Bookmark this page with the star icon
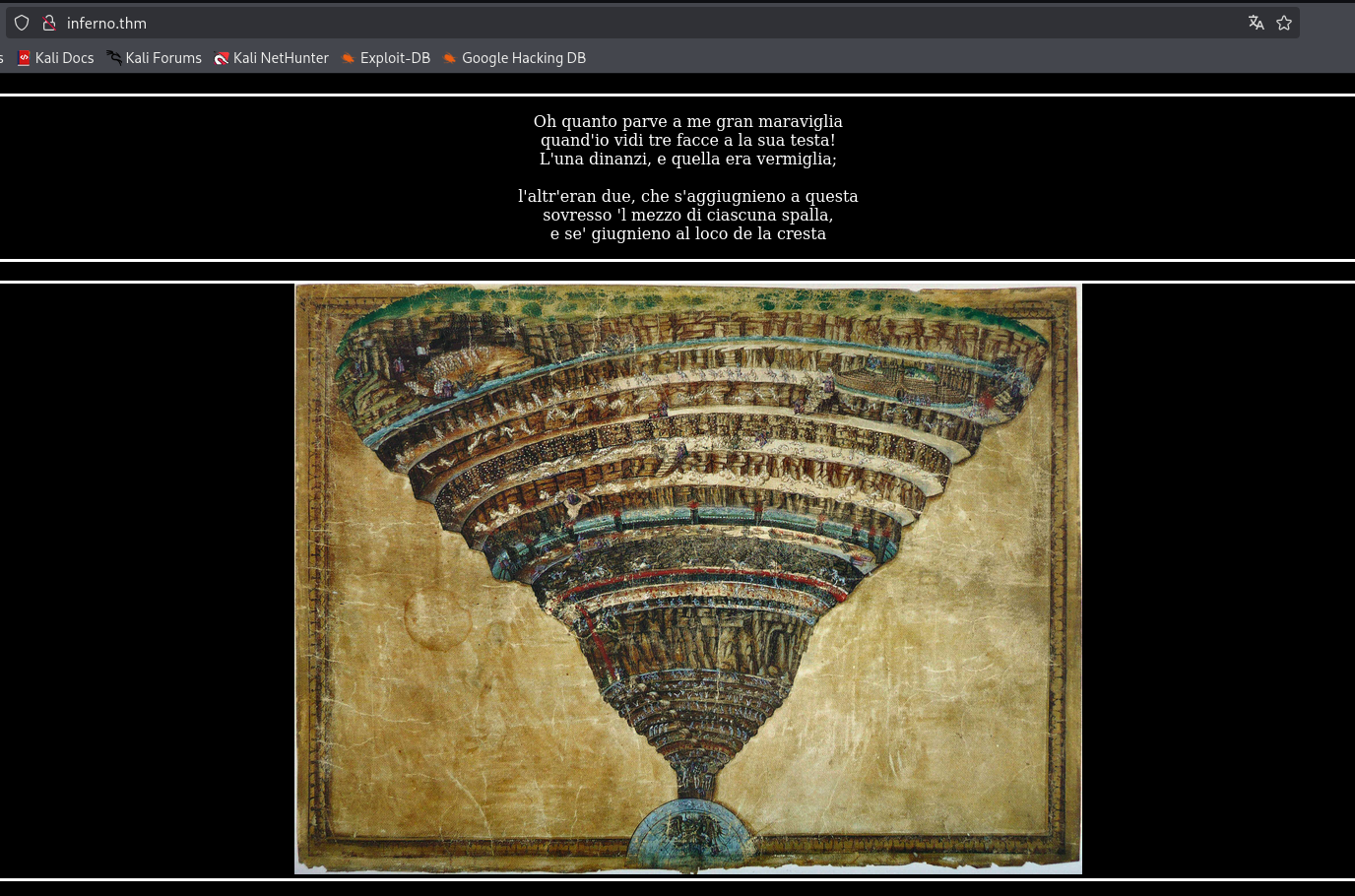Screen dimensions: 1355x896 (1284, 23)
